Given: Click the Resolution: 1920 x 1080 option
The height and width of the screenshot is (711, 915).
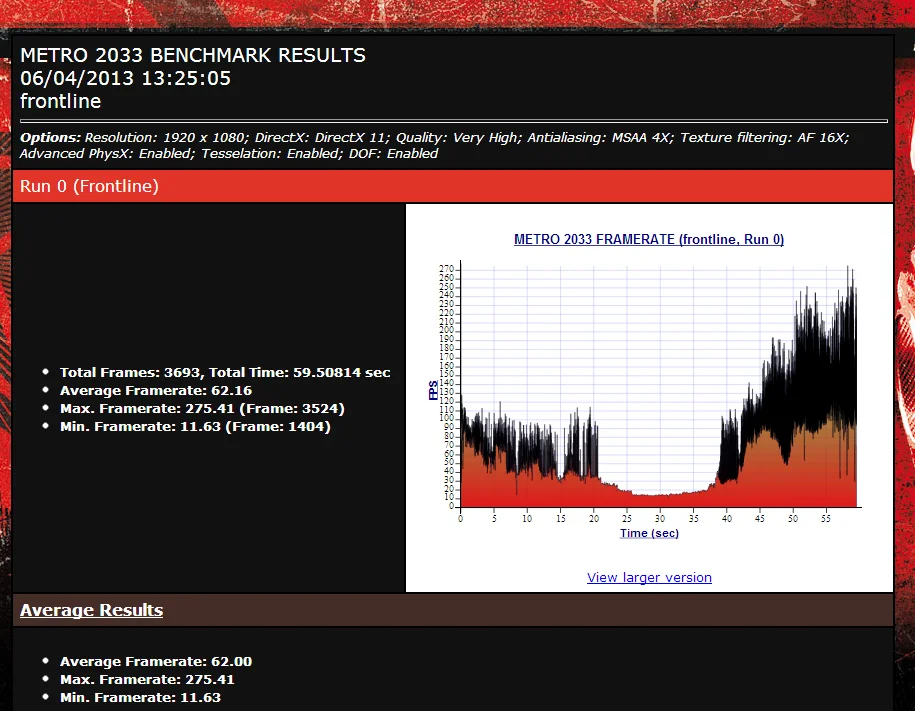Looking at the screenshot, I should [166, 138].
